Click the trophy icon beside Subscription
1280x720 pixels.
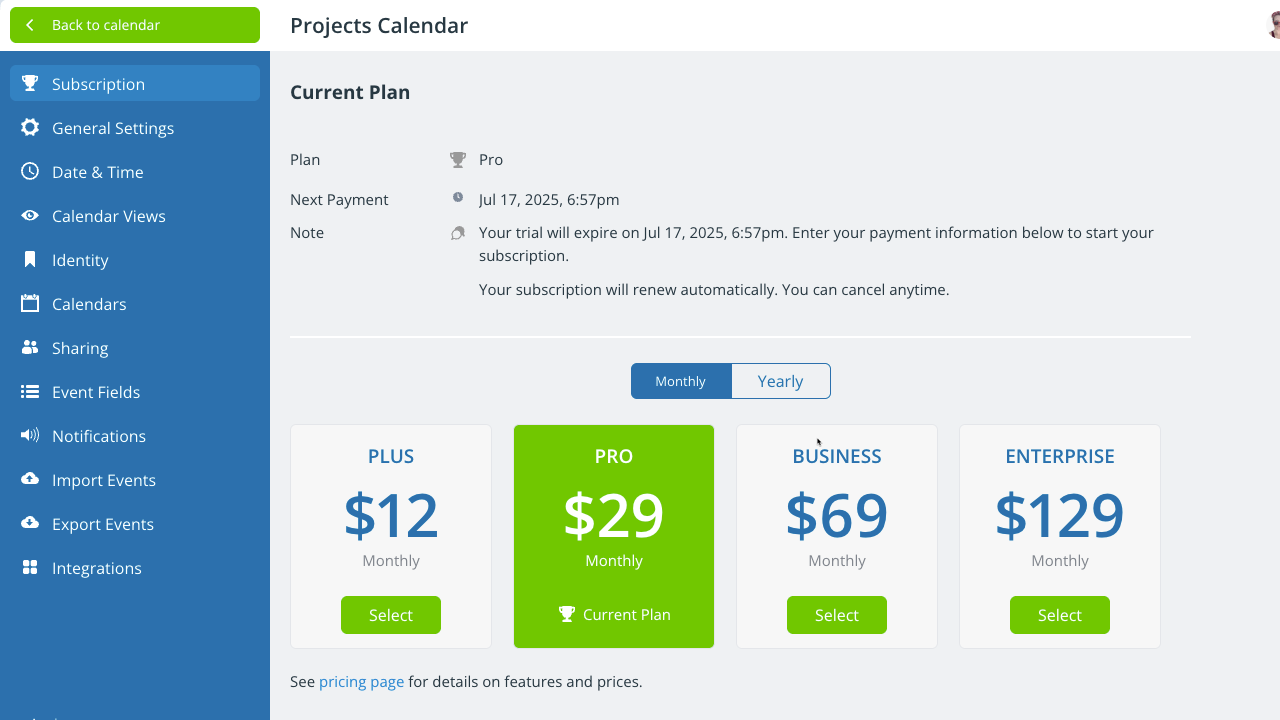point(30,84)
